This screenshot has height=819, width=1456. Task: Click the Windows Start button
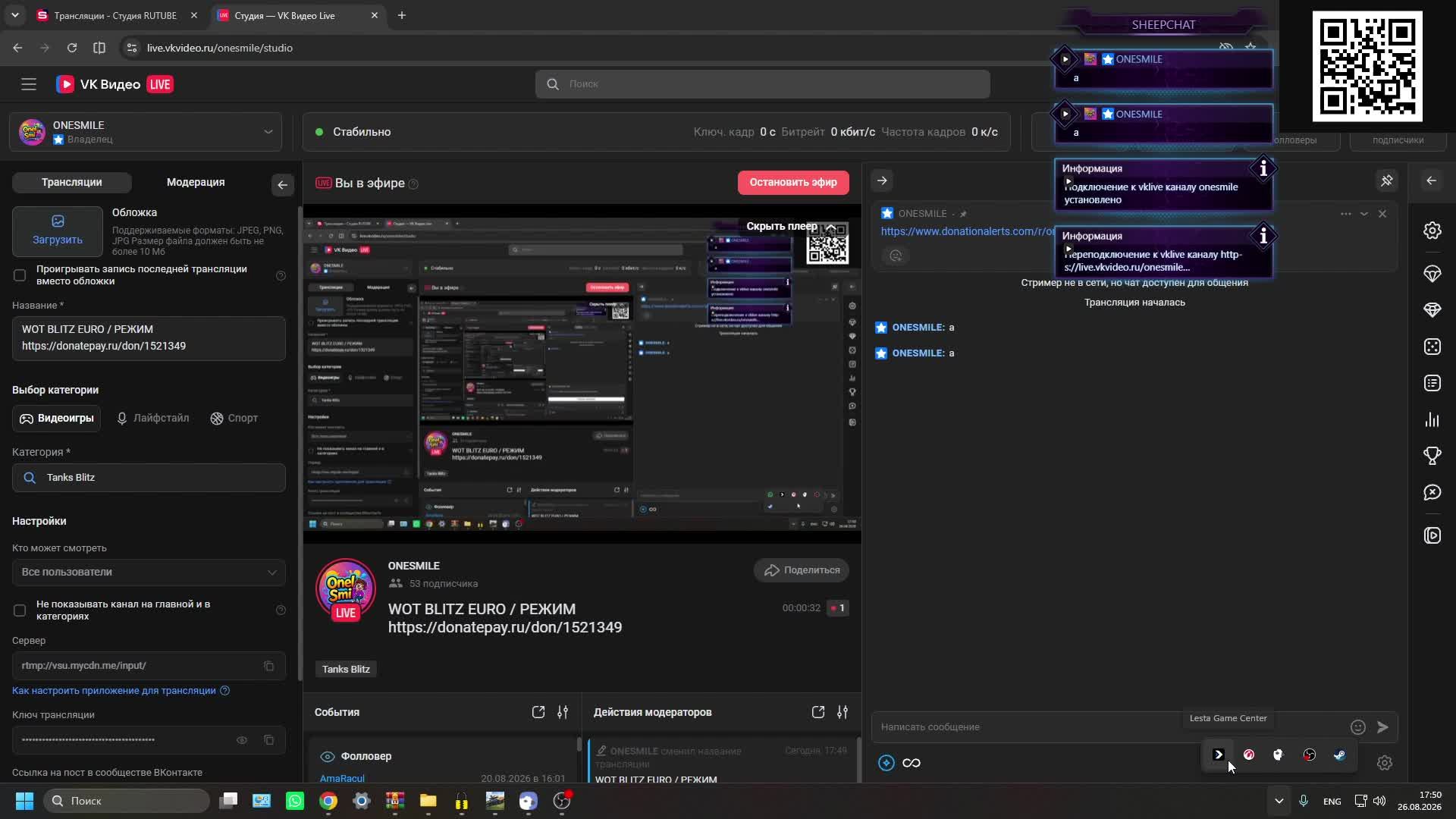point(24,801)
